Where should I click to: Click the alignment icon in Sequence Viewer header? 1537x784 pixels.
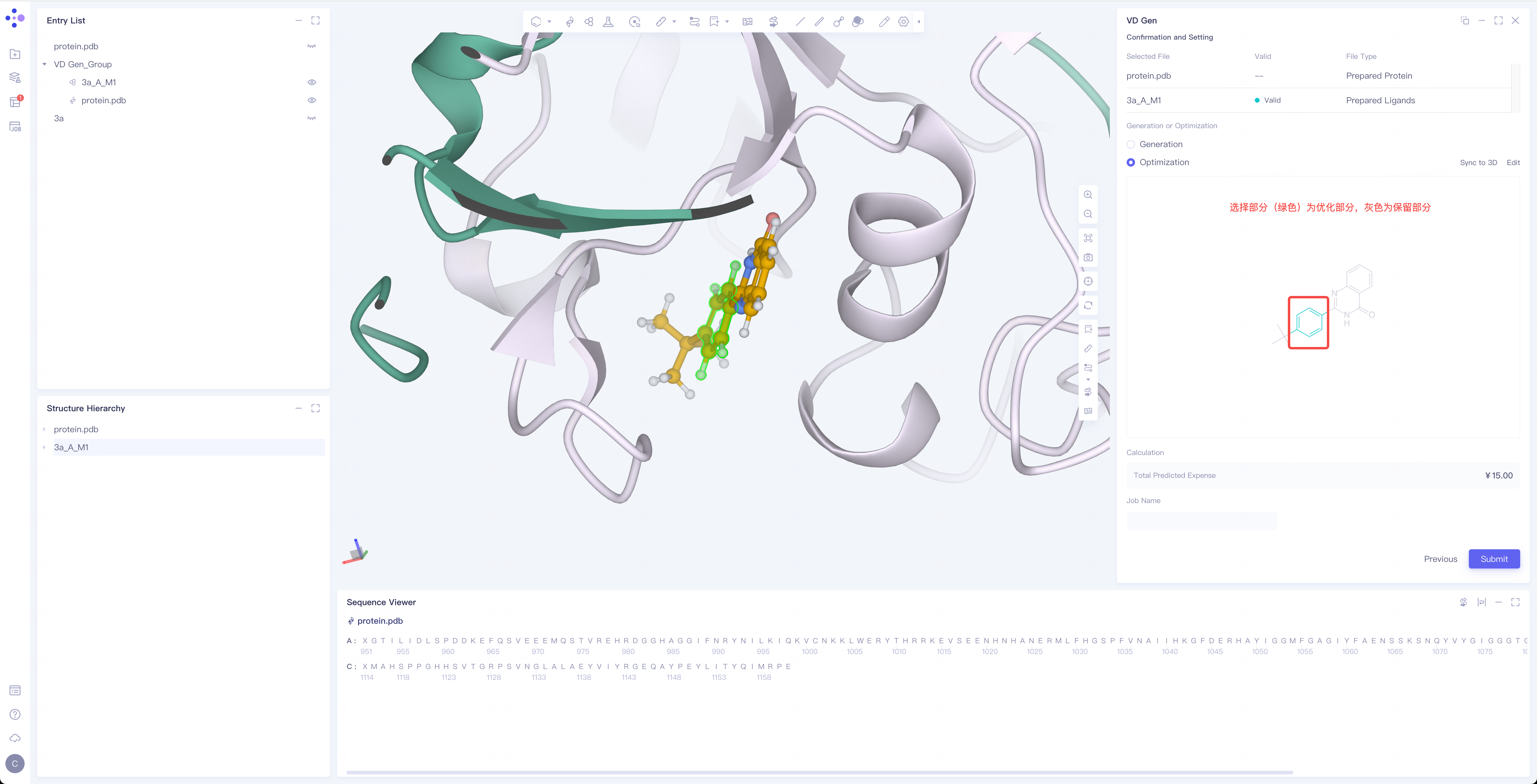point(1481,602)
